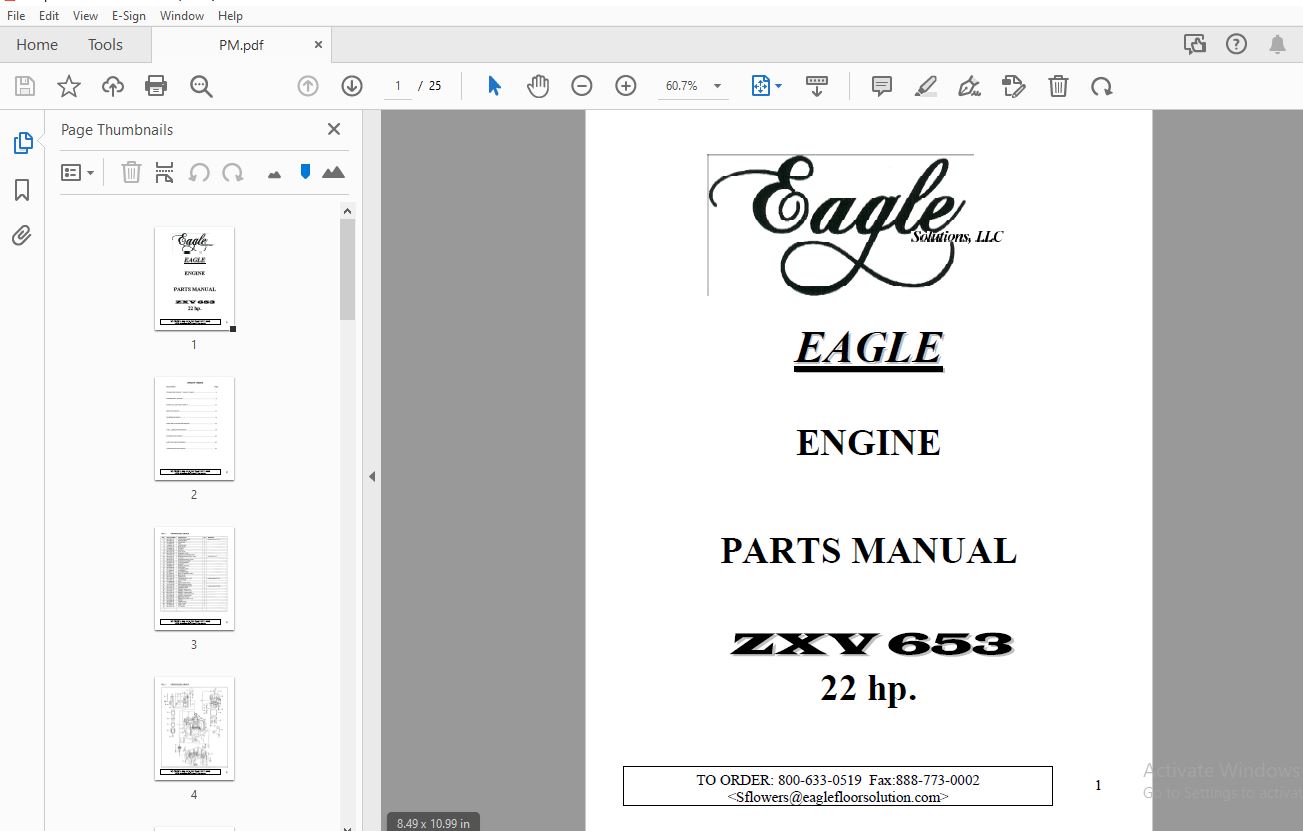Open the Find text magnifier tool
1303x831 pixels.
tap(201, 86)
